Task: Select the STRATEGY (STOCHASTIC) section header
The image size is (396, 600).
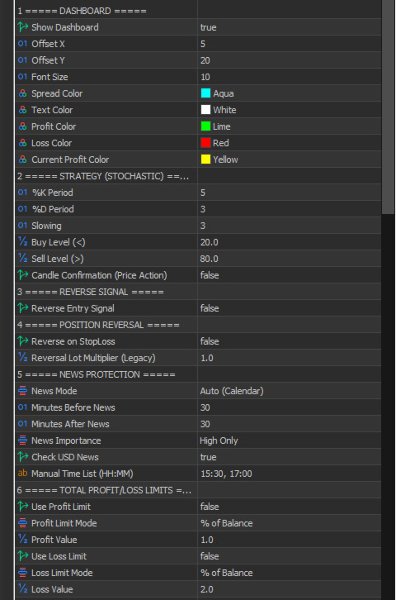Action: pos(198,176)
